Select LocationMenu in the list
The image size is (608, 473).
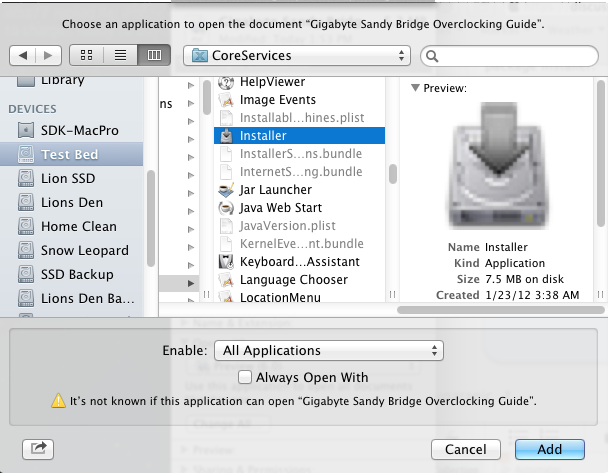click(299, 297)
